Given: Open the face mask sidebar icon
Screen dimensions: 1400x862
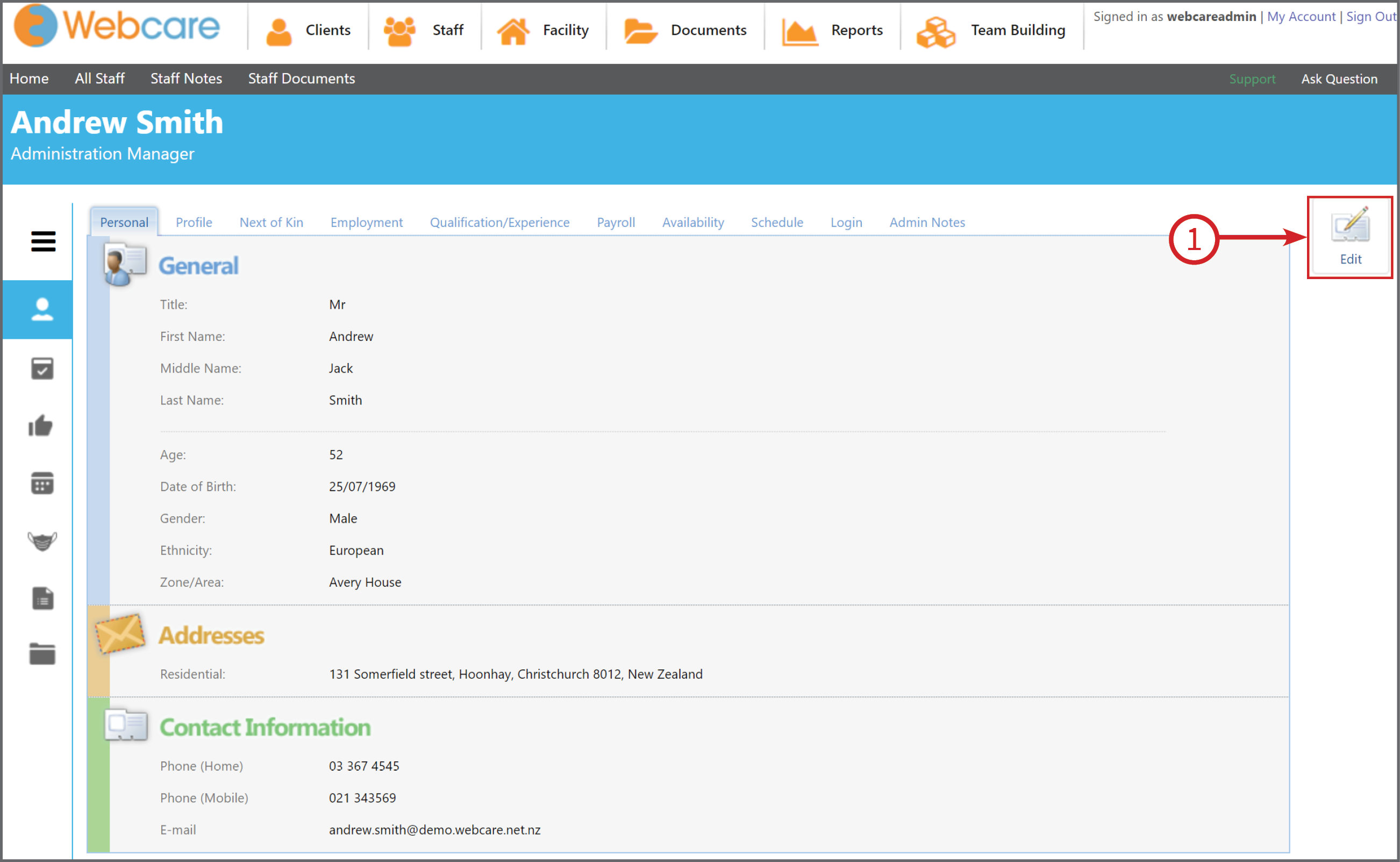Looking at the screenshot, I should tap(42, 540).
